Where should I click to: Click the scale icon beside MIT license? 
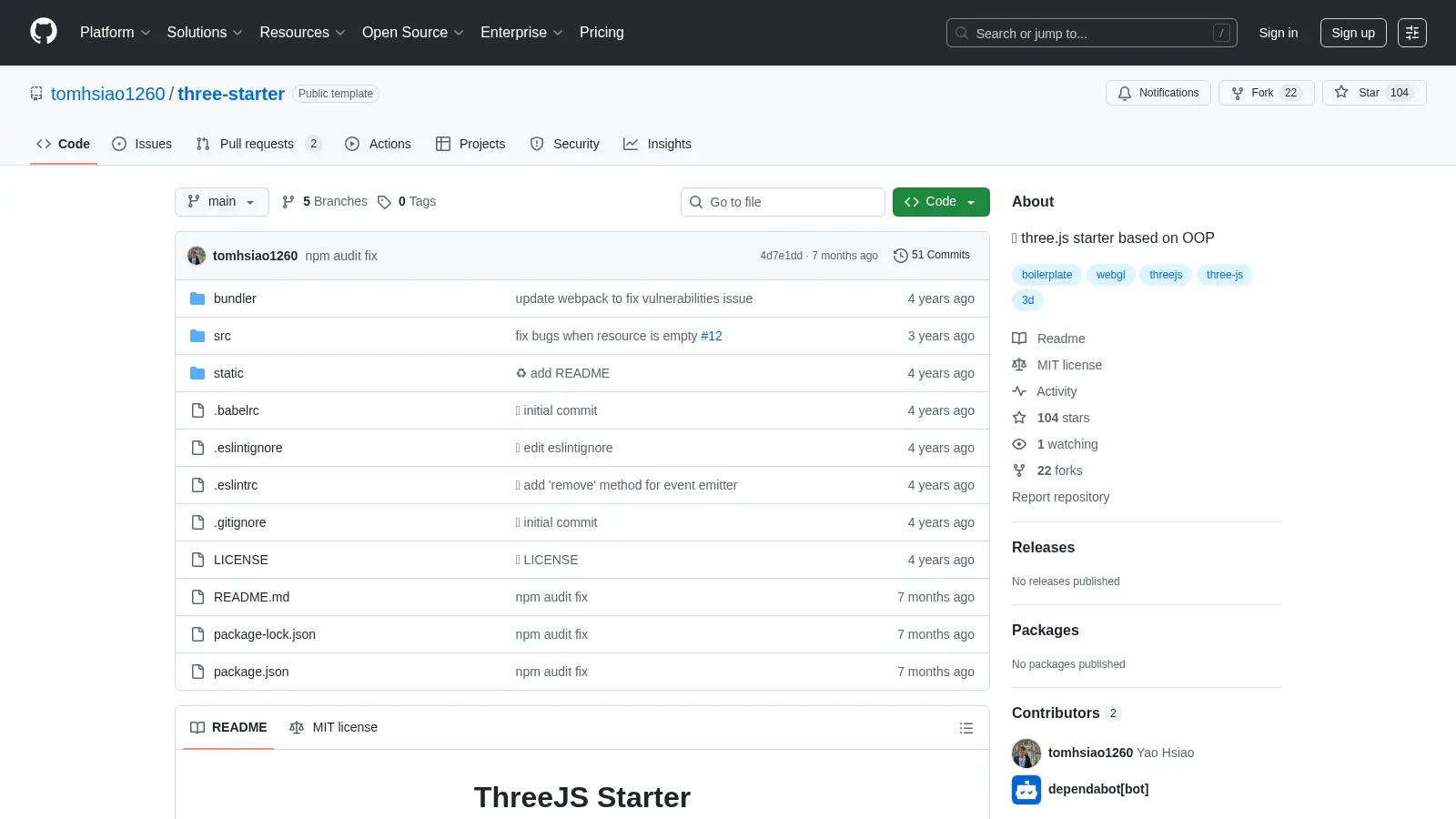(x=1019, y=365)
